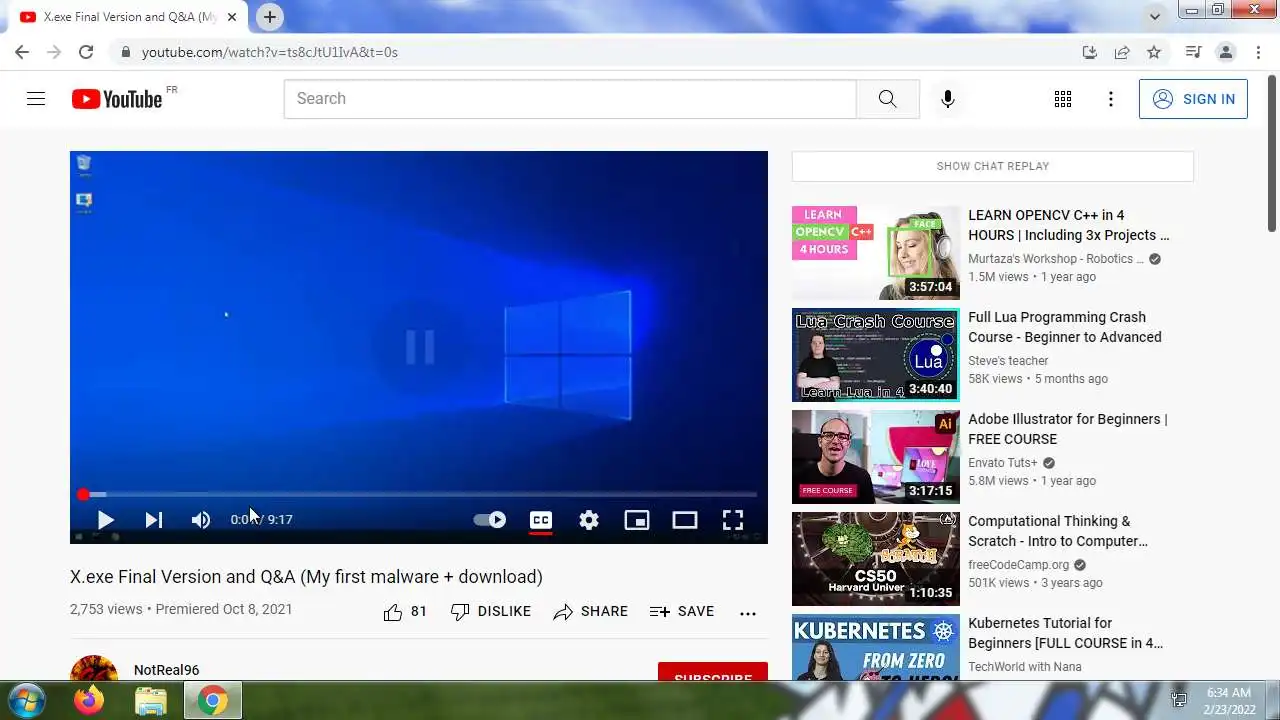Screen dimensions: 1280x720
Task: Bookmark this page with the star
Action: (1154, 52)
